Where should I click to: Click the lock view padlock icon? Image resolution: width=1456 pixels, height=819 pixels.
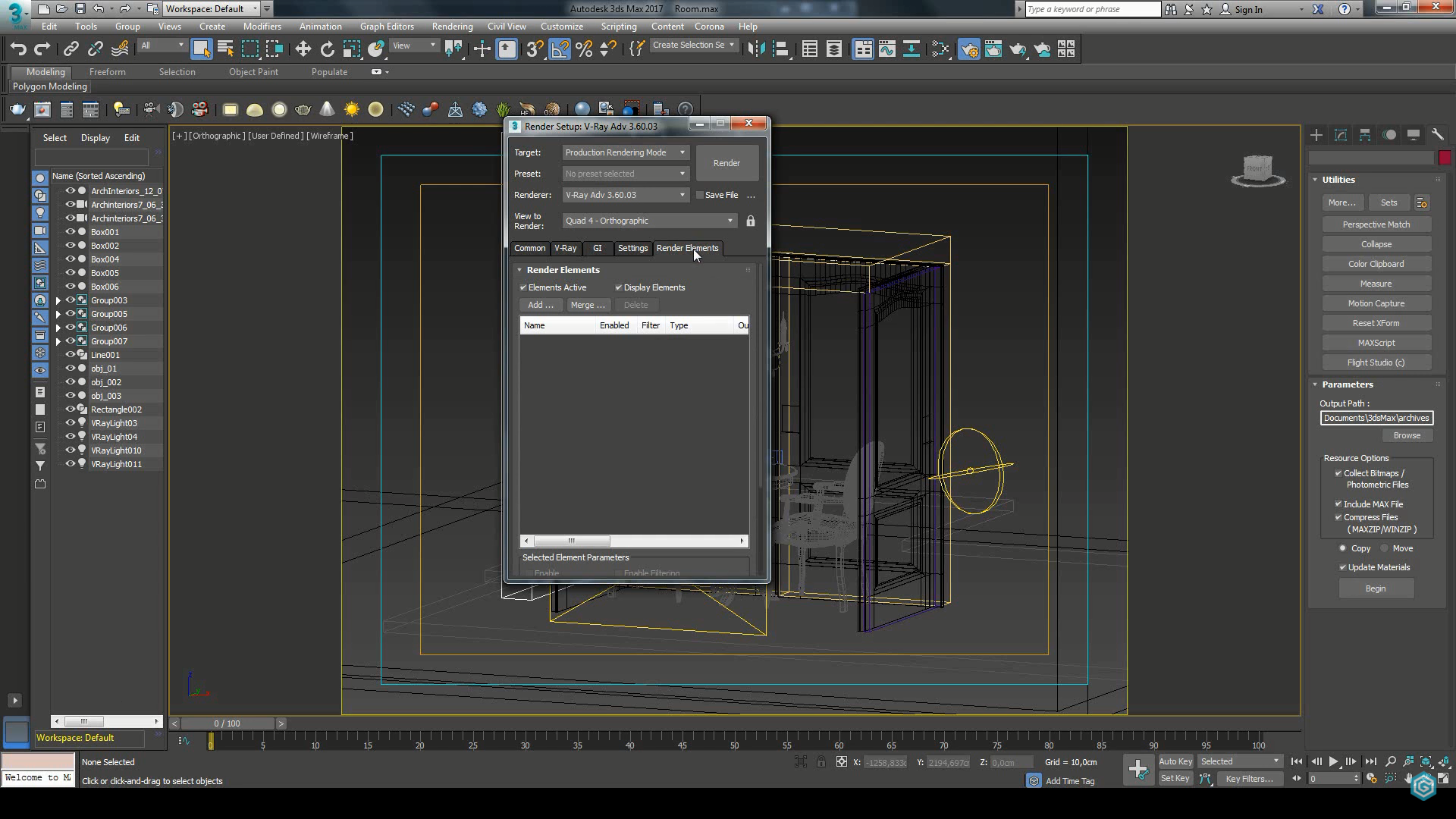751,221
